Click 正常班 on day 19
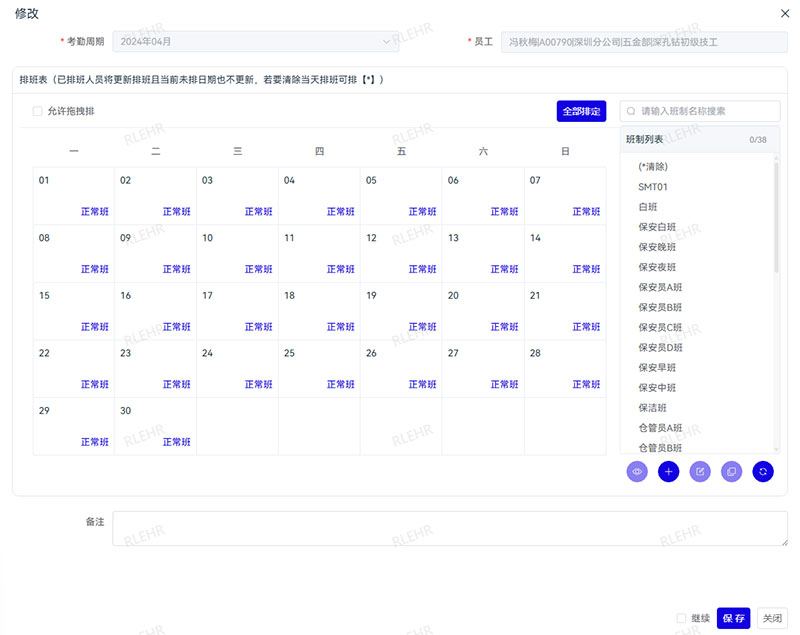The width and height of the screenshot is (800, 635). [x=422, y=326]
